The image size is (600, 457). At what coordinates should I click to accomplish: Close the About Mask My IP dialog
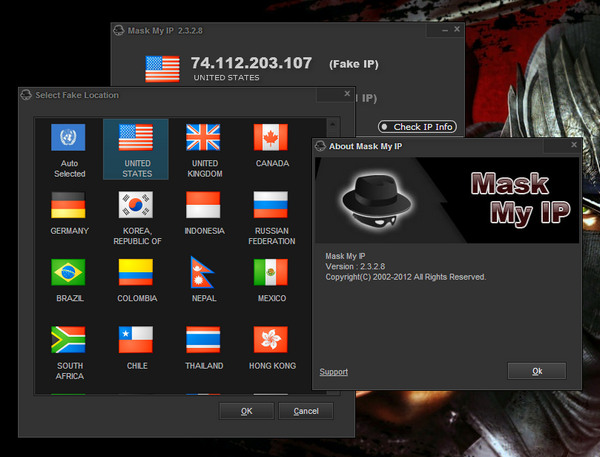coord(574,145)
